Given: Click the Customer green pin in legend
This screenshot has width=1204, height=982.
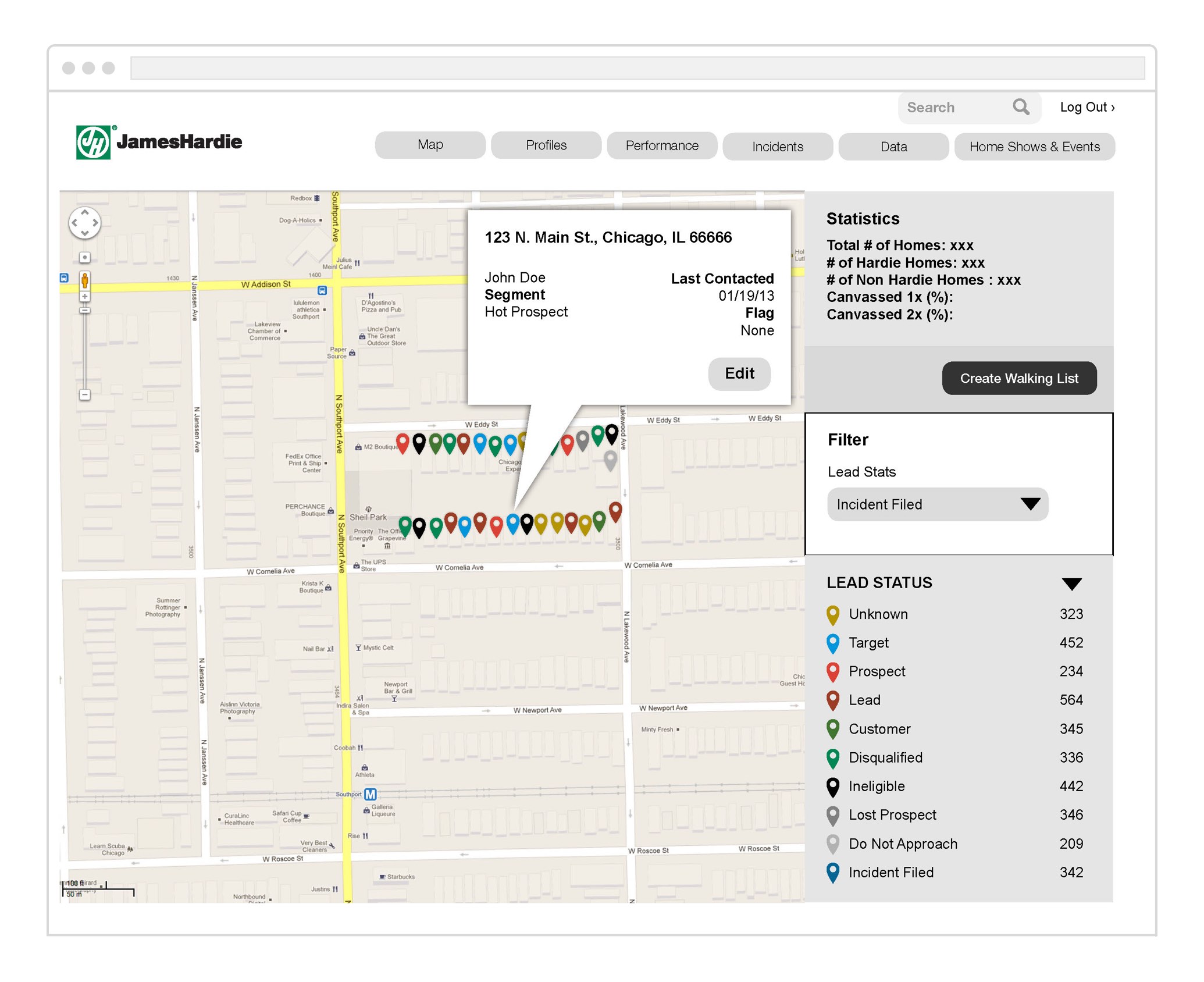Looking at the screenshot, I should point(833,730).
